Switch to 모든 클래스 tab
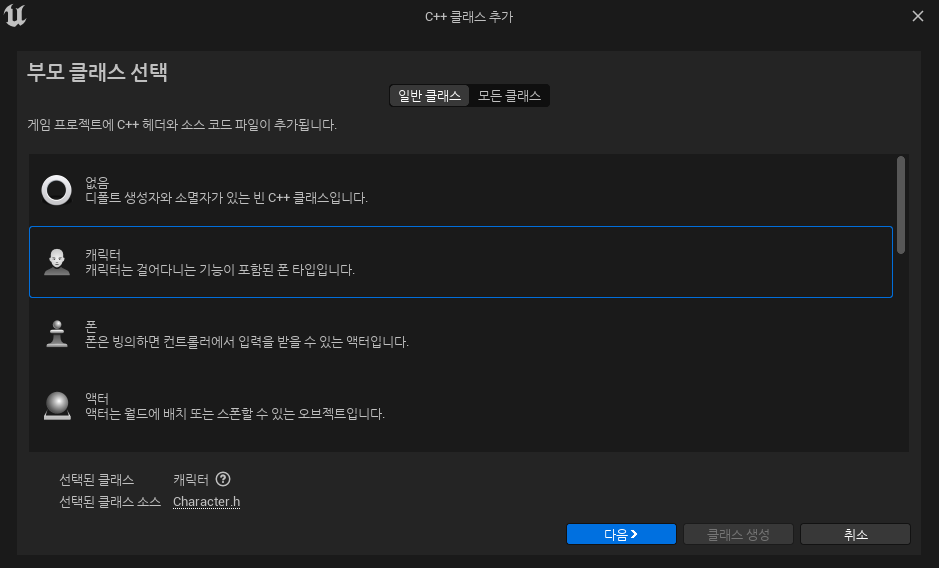The image size is (939, 568). pos(509,96)
